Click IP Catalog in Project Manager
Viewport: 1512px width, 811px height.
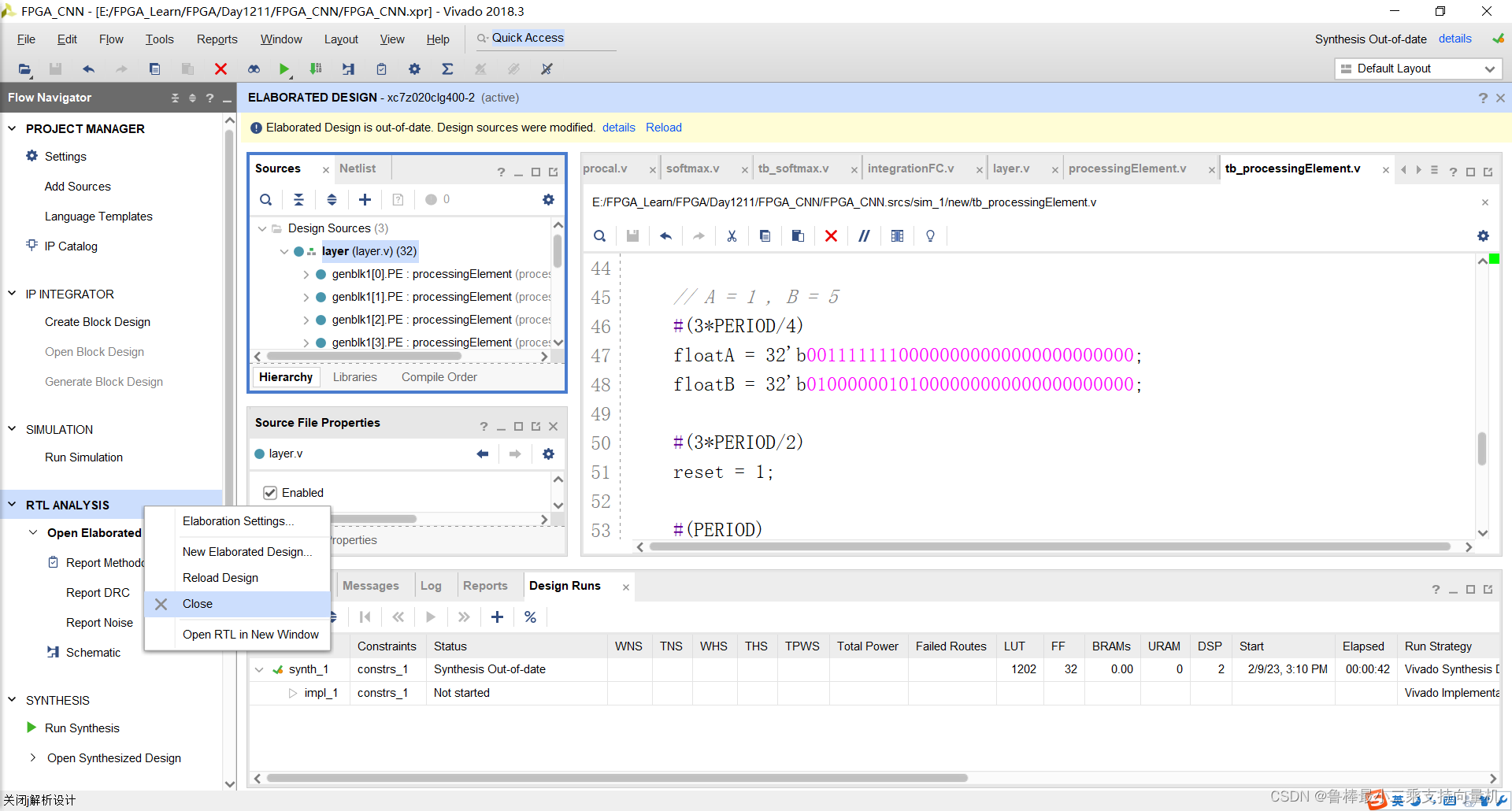tap(71, 246)
